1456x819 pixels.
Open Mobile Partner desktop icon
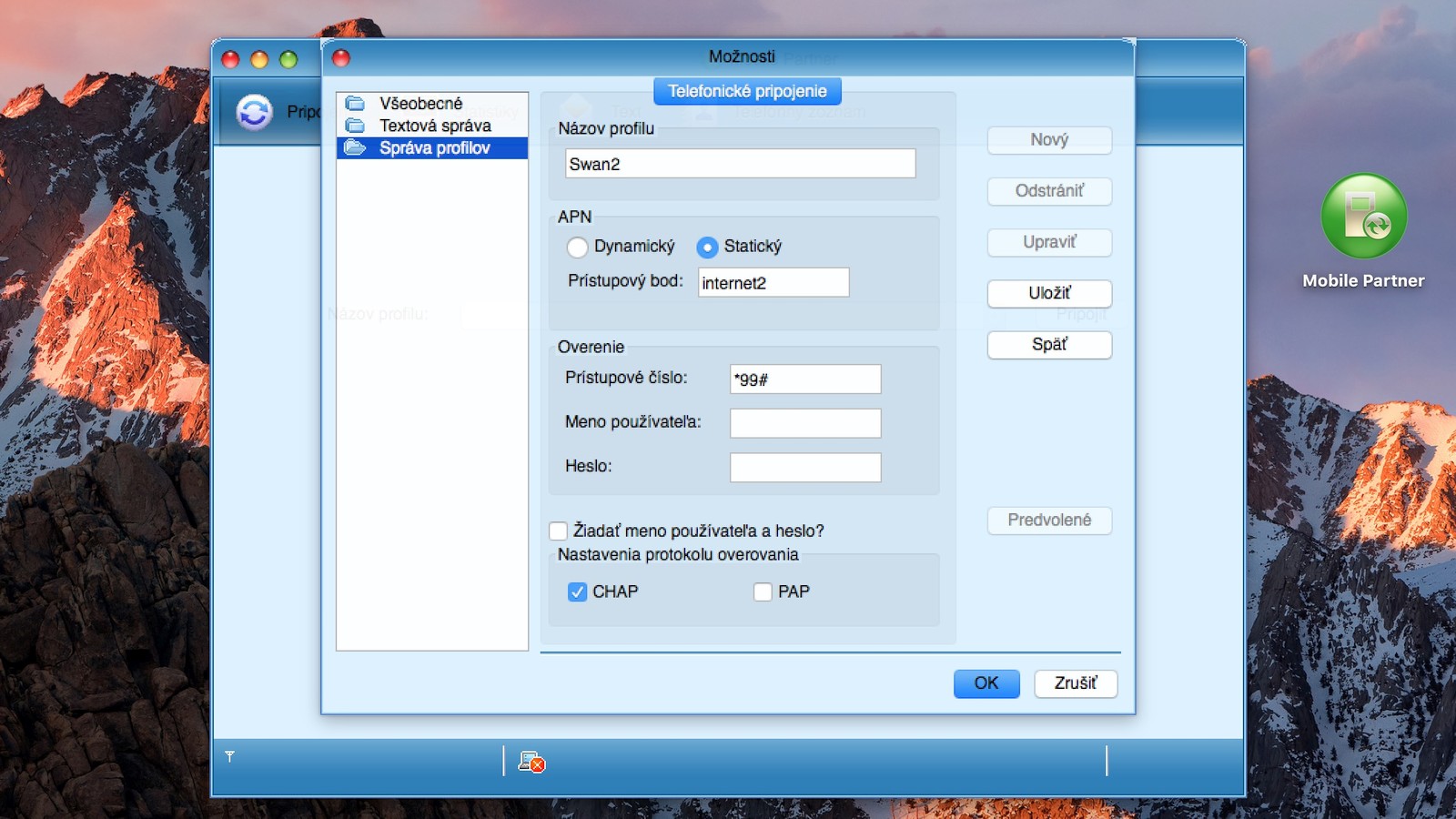click(x=1363, y=217)
